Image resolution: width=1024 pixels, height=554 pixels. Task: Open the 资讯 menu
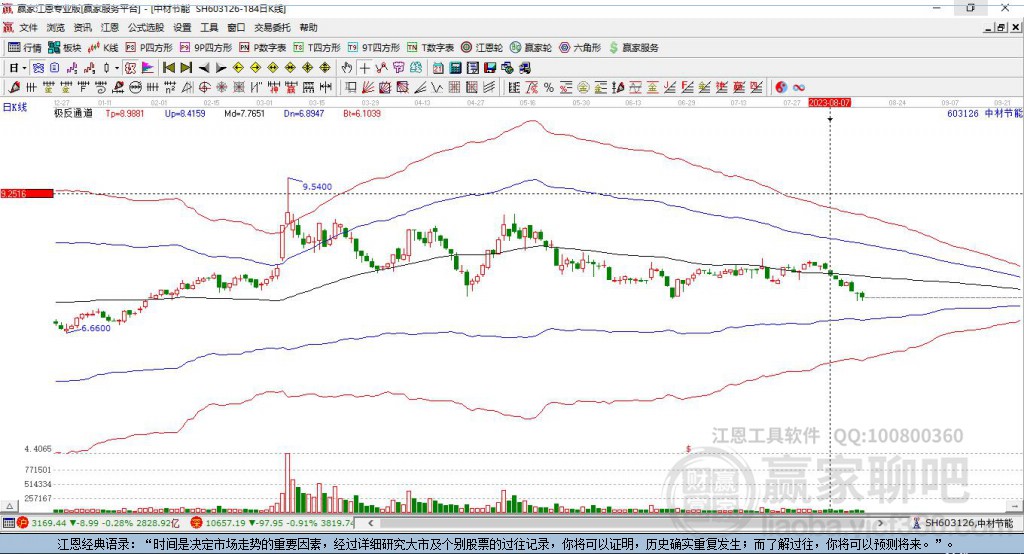[82, 27]
